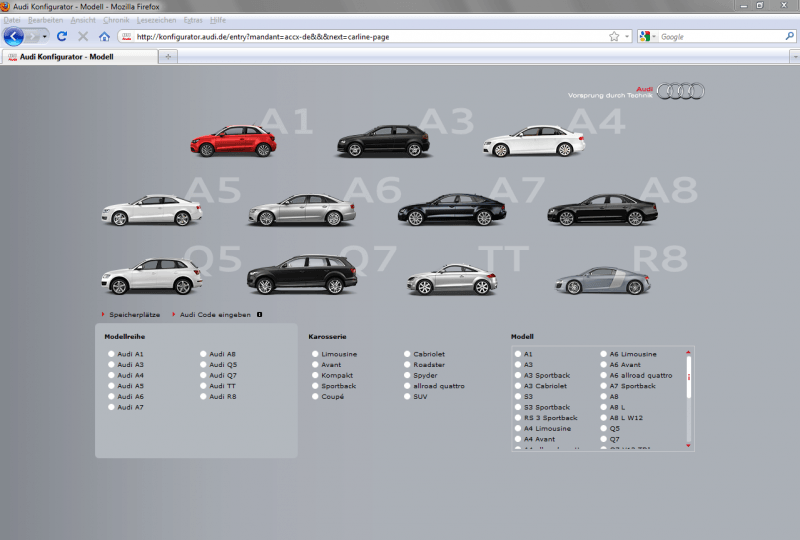Pick RS 3 Sportback in the Modell list
Image resolution: width=800 pixels, height=540 pixels.
[518, 418]
